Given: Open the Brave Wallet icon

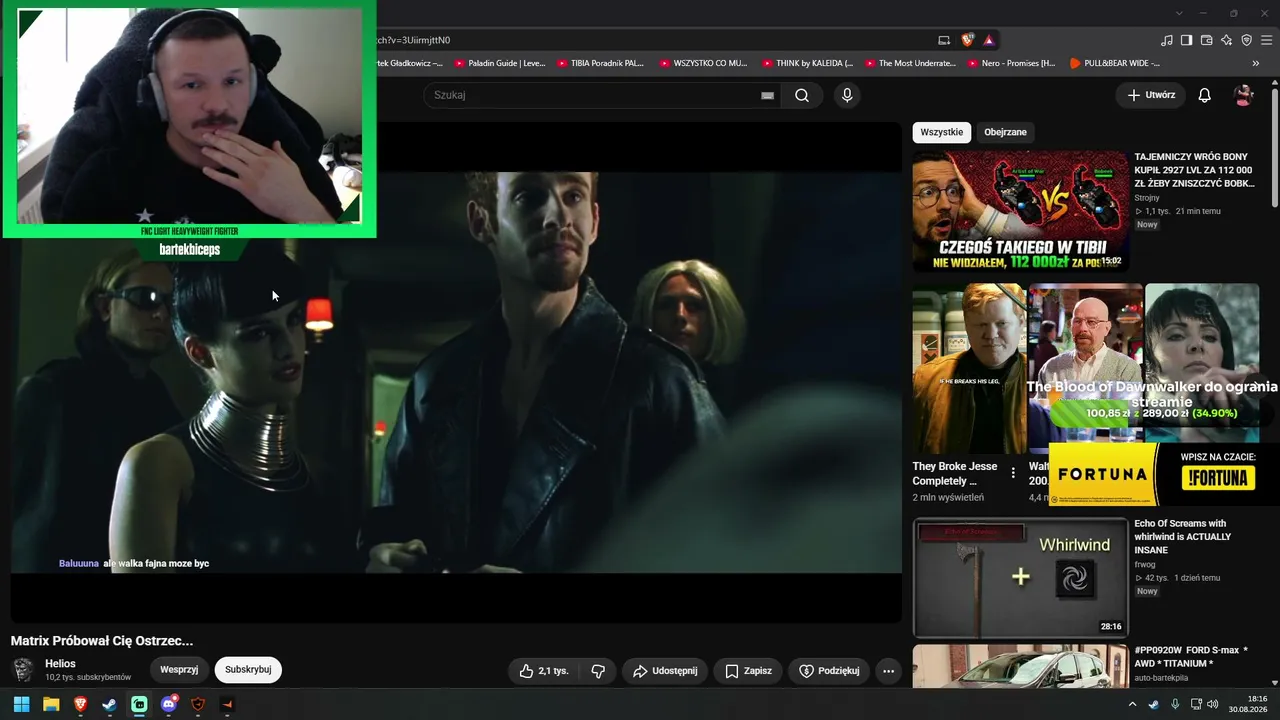Looking at the screenshot, I should pos(1206,40).
